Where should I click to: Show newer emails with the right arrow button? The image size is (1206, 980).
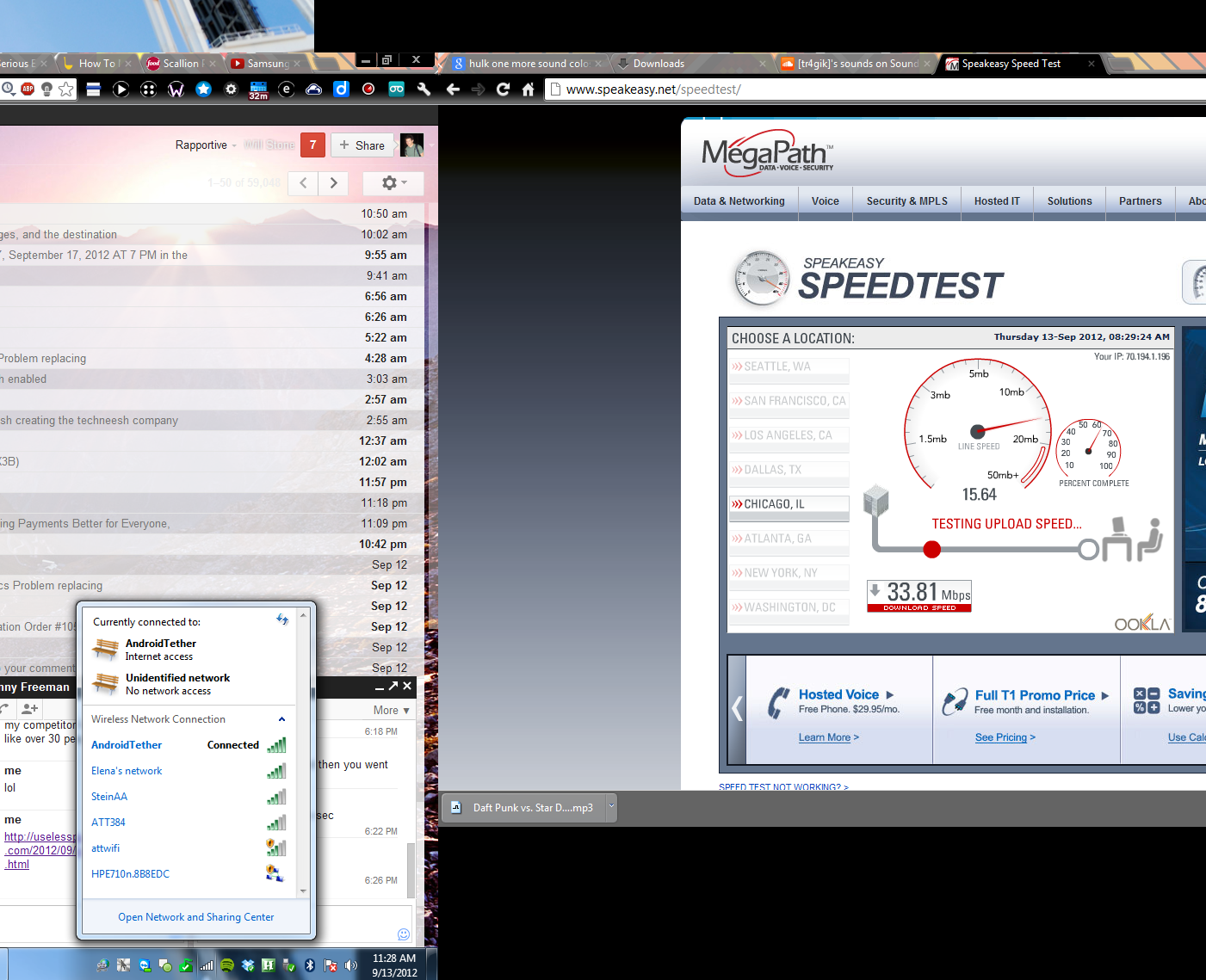(333, 182)
